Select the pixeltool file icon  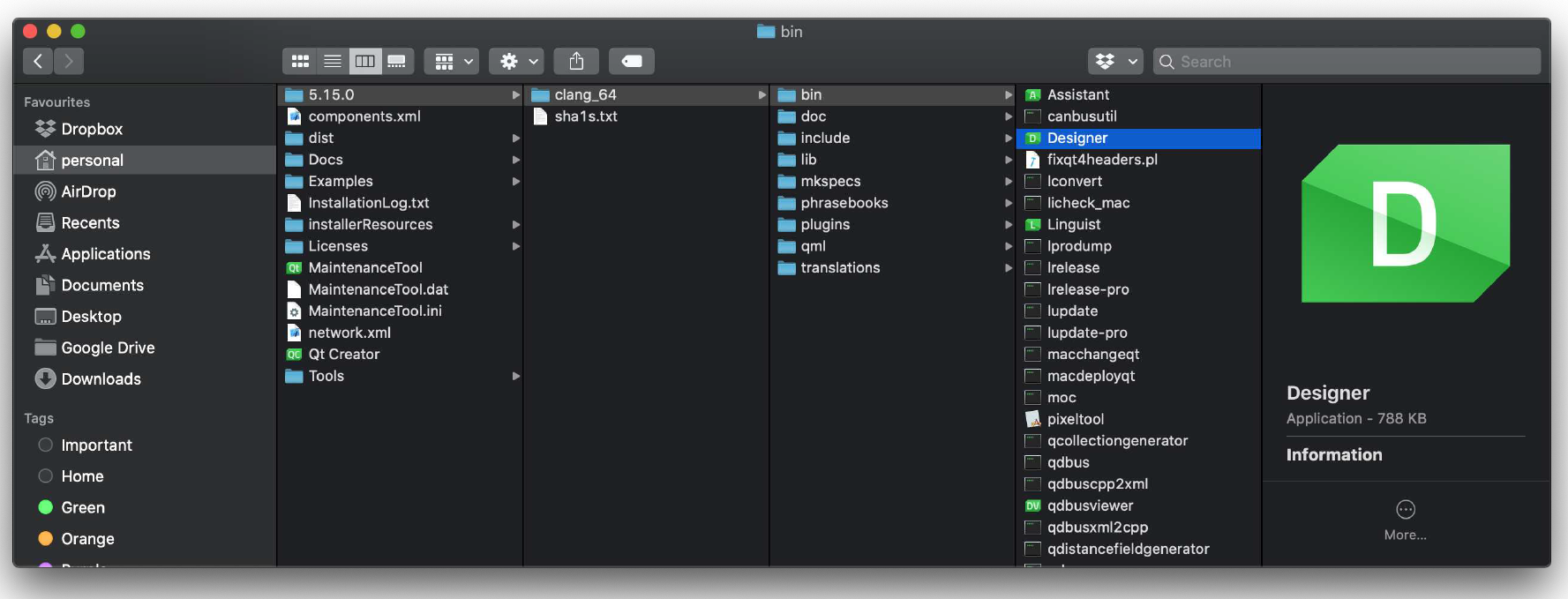[1033, 419]
